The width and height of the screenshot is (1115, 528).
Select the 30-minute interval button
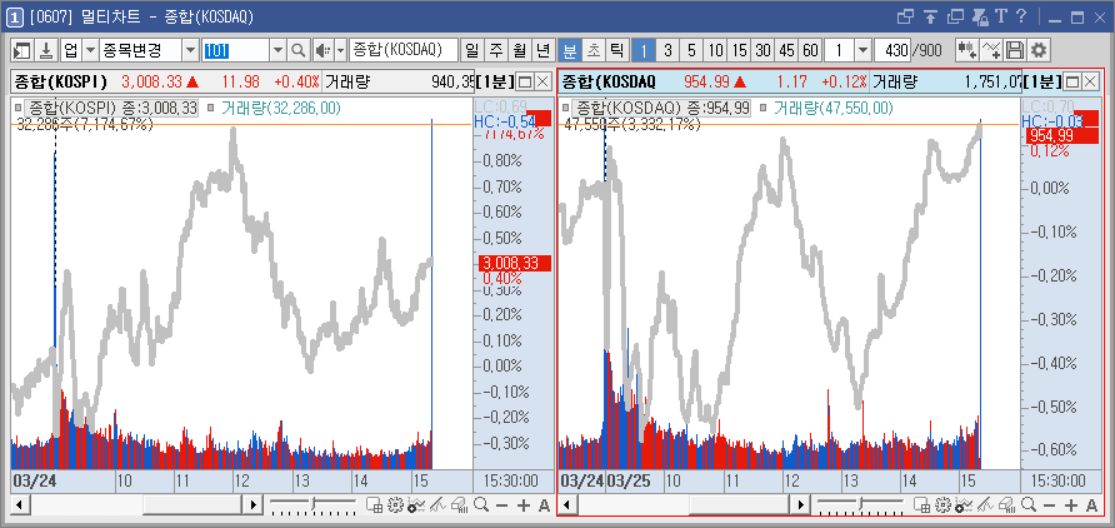763,50
